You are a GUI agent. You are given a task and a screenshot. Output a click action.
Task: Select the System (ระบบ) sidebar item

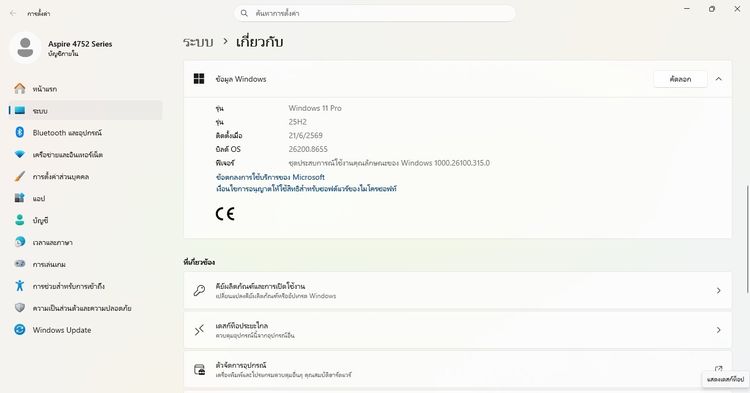tap(86, 110)
